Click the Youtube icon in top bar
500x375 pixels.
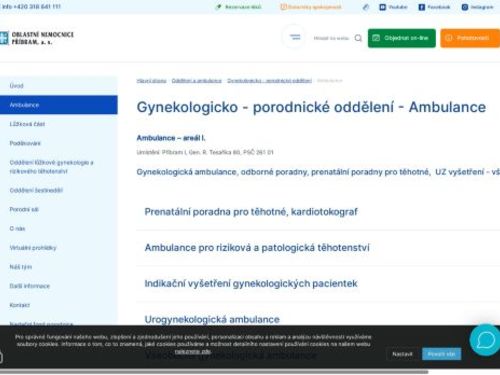pos(382,7)
